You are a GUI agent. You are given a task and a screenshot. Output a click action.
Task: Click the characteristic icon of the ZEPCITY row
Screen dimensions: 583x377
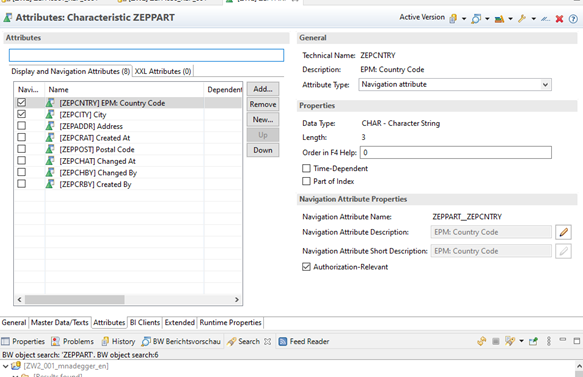point(50,115)
